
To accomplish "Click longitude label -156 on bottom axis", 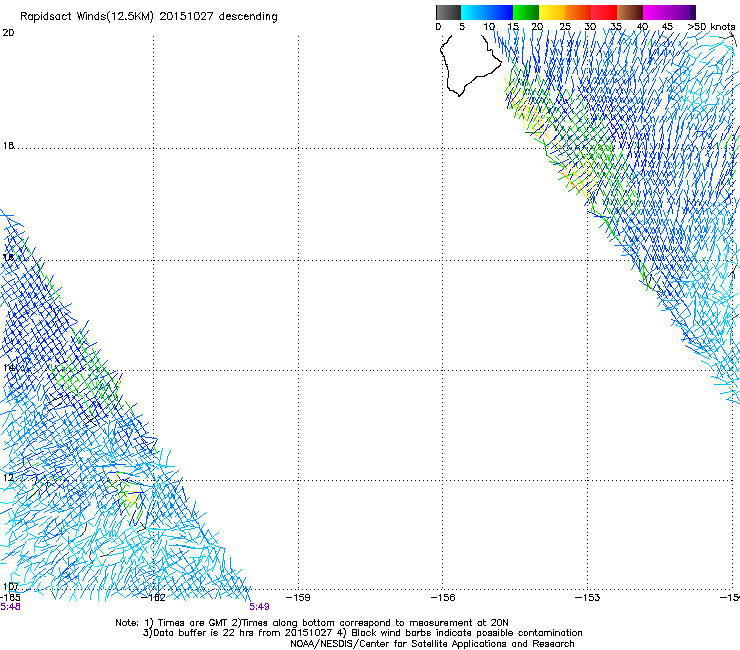I will 443,598.
